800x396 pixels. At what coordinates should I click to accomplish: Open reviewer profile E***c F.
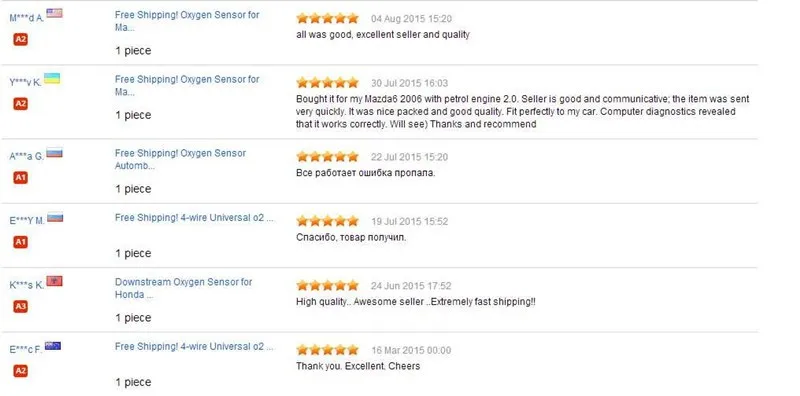[26, 350]
